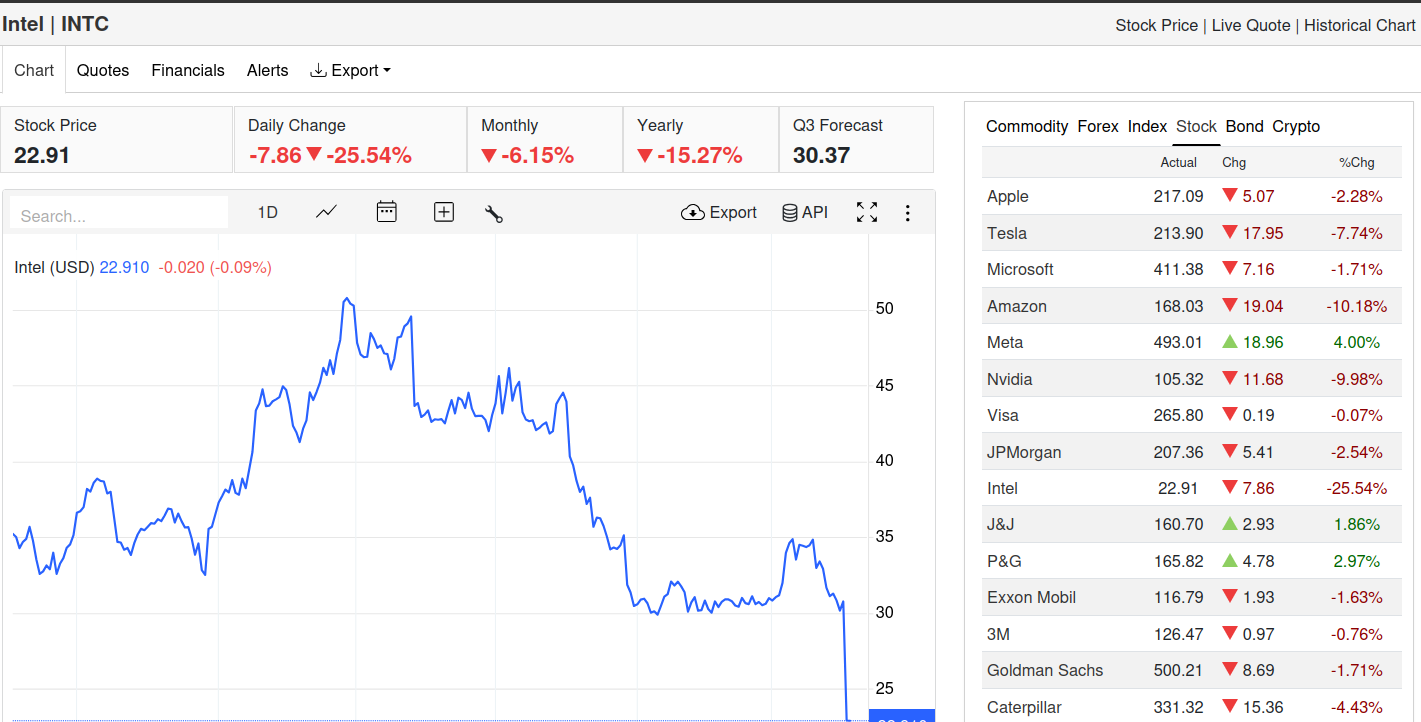Click Nvidia's 105.32 actual price cell
The width and height of the screenshot is (1421, 722).
click(1178, 379)
